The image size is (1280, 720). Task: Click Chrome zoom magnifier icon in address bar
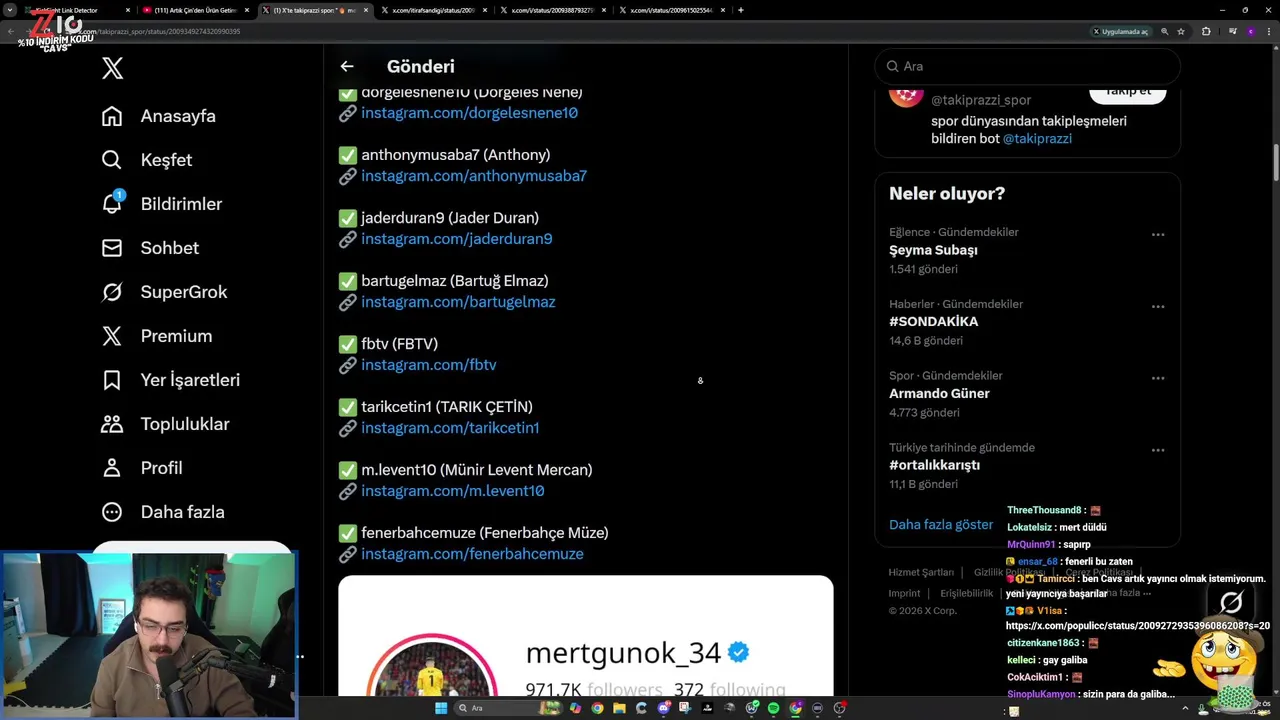pos(1164,31)
